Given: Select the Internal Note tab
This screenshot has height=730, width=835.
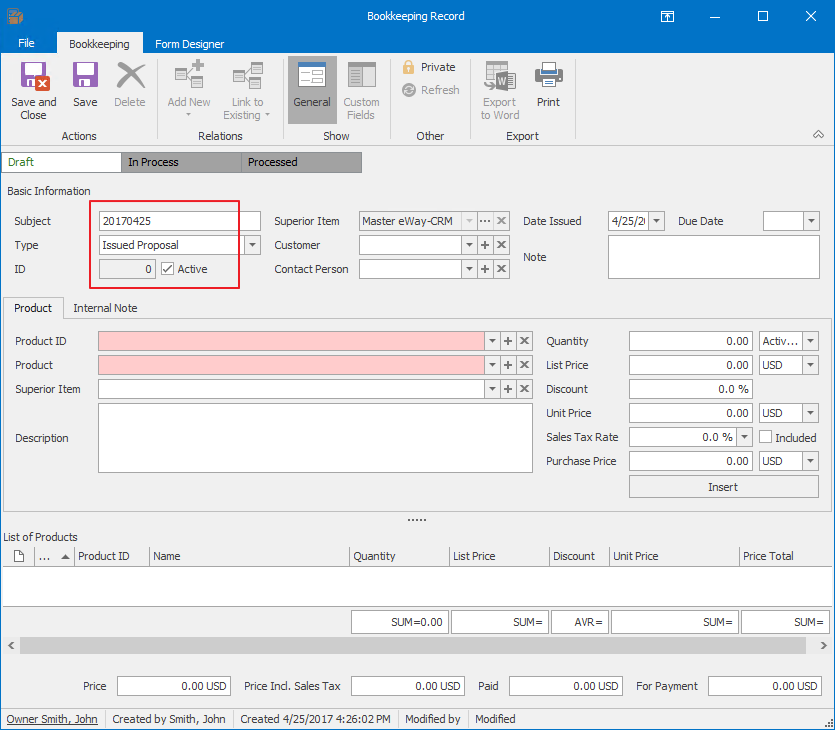Looking at the screenshot, I should click(105, 308).
